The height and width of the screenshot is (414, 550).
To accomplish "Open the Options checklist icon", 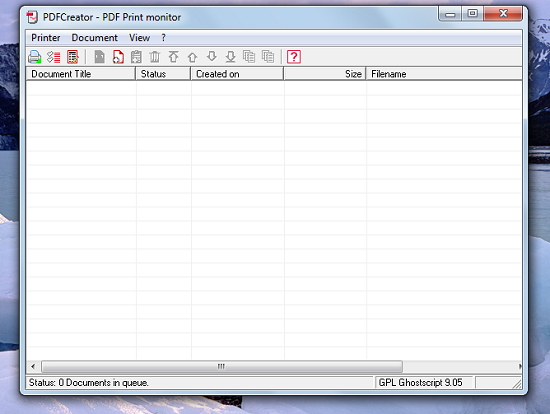I will [54, 57].
